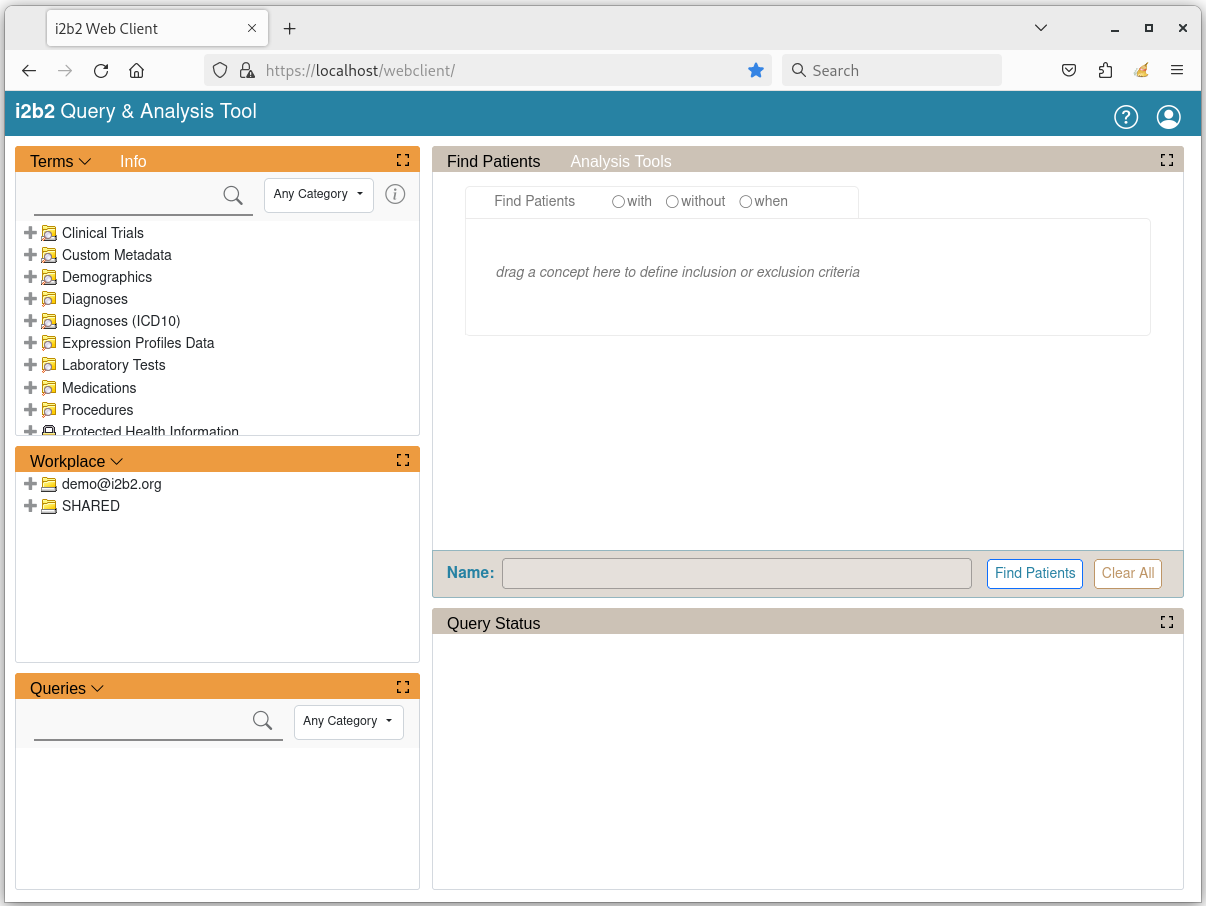Image resolution: width=1206 pixels, height=906 pixels.
Task: Open the Queries Any Category dropdown
Action: 348,722
